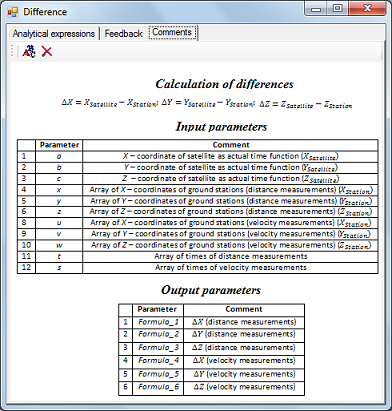Switch to the Analytical expressions tab
The height and width of the screenshot is (411, 392).
(x=54, y=34)
